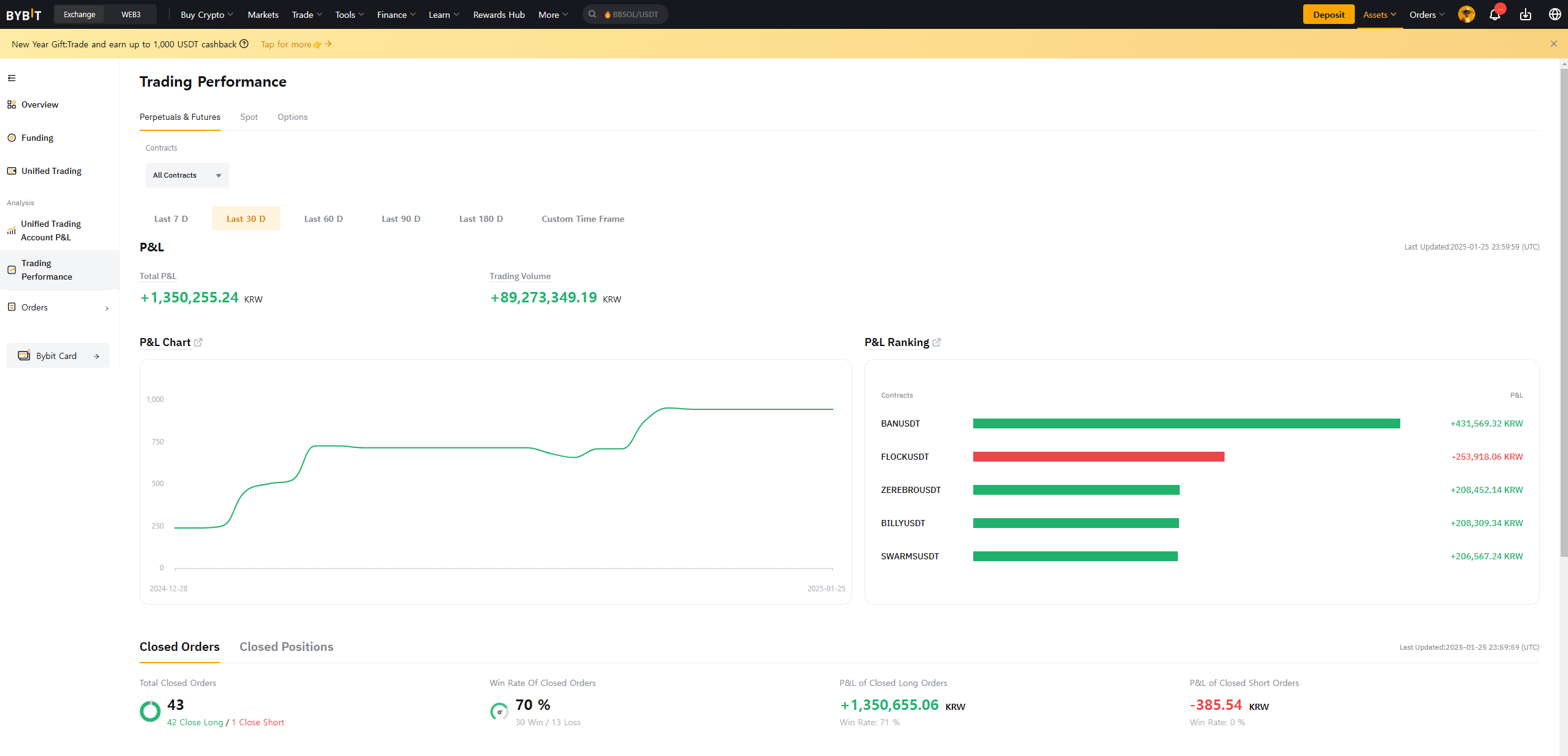Switch to the Options tab
This screenshot has width=1568, height=756.
click(292, 117)
